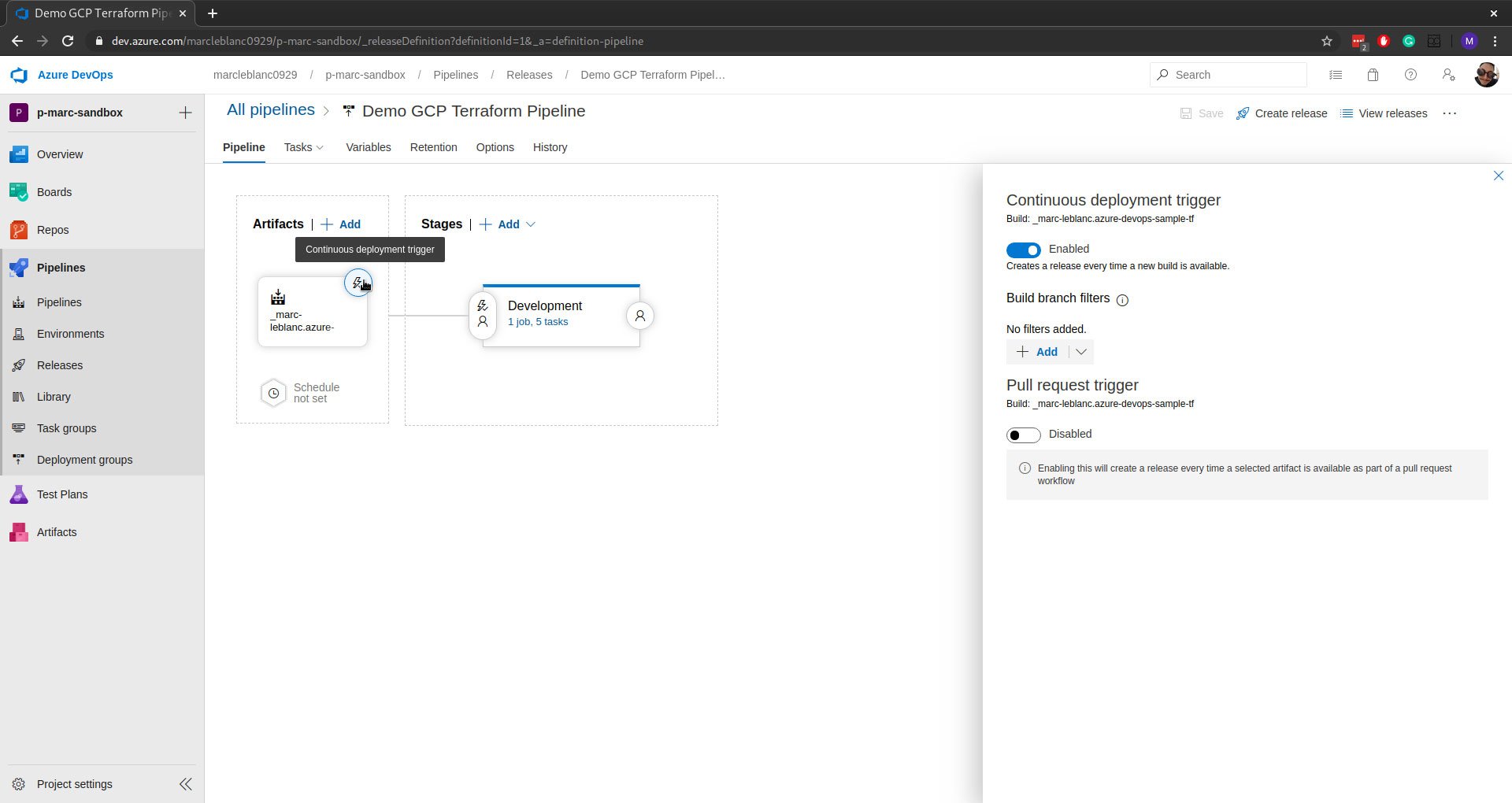Open the Test Plans section
Screen dimensions: 1512x803
coord(62,494)
